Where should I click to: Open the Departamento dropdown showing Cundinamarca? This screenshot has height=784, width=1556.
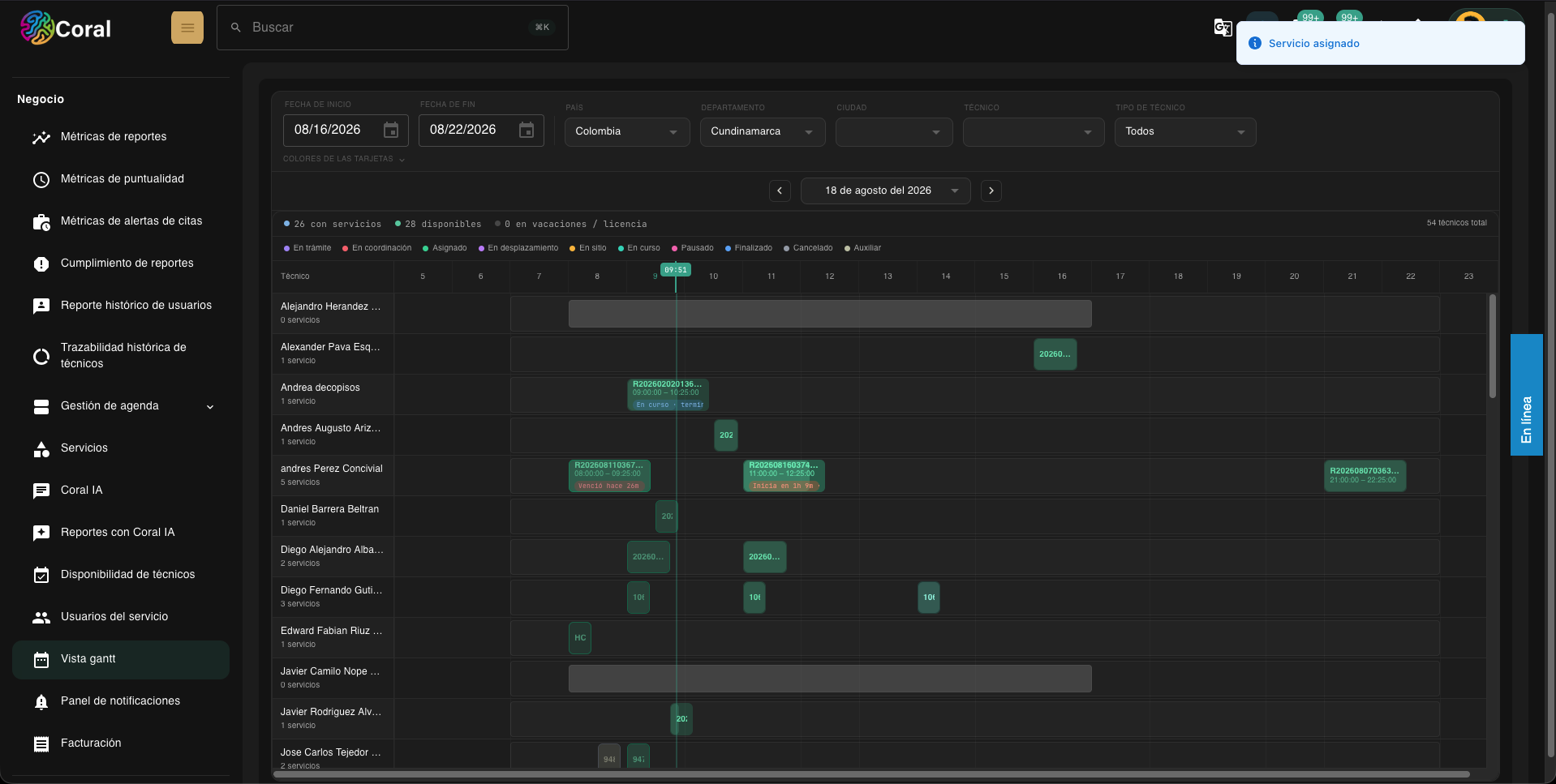[x=763, y=131]
